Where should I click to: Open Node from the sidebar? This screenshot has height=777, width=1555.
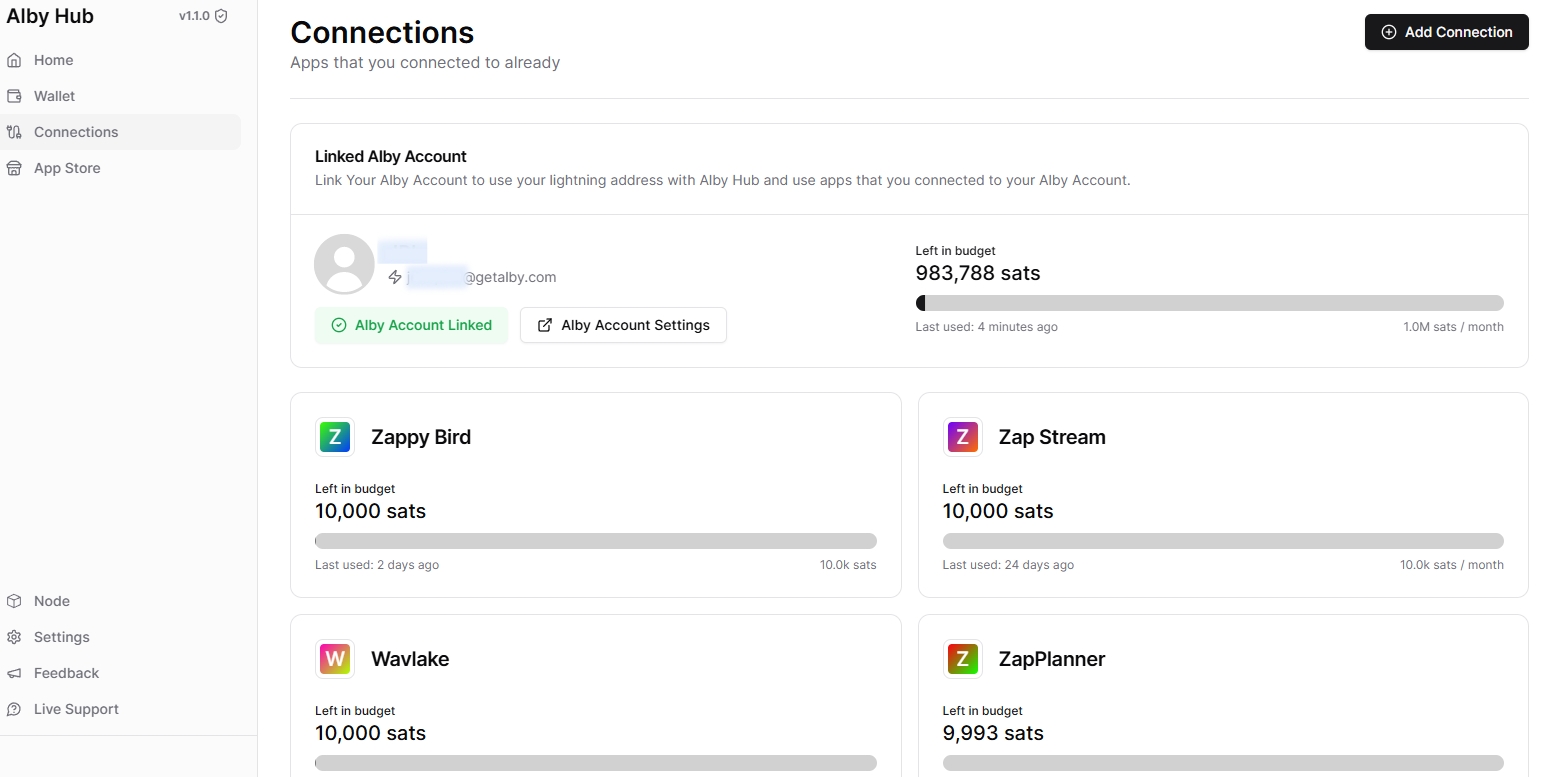click(x=52, y=601)
